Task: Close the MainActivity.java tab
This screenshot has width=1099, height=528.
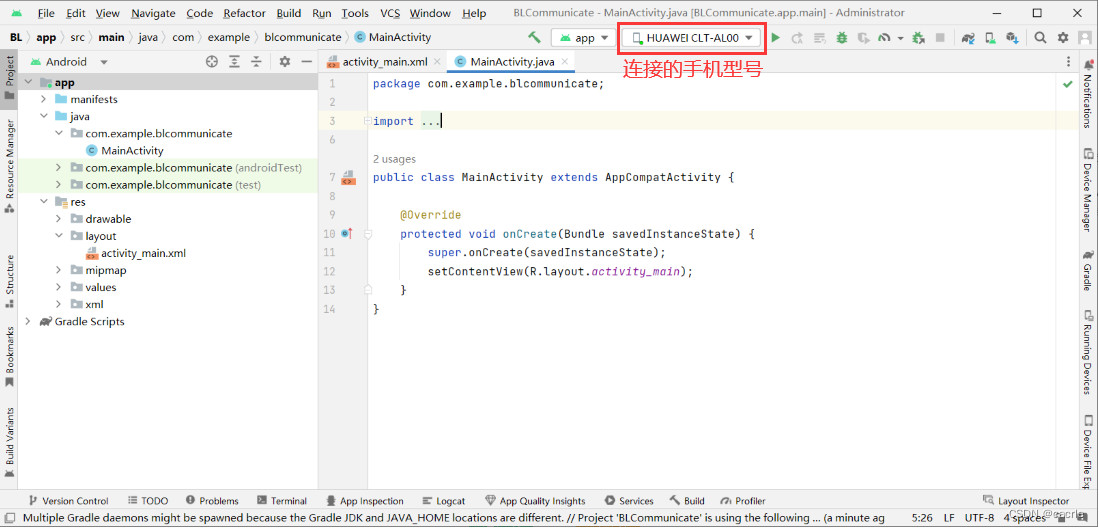Action: (565, 62)
